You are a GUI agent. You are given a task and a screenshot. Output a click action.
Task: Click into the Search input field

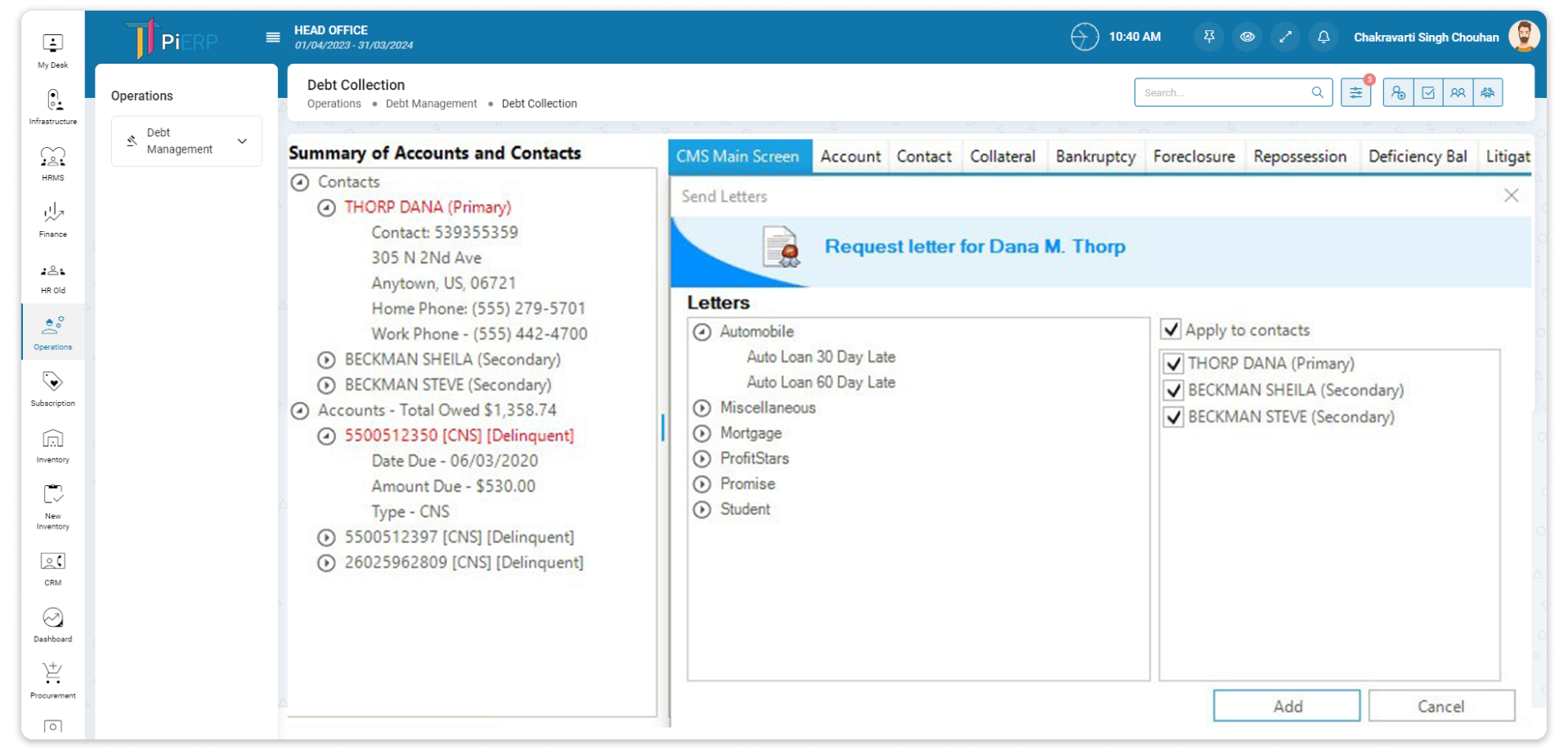pos(1222,93)
